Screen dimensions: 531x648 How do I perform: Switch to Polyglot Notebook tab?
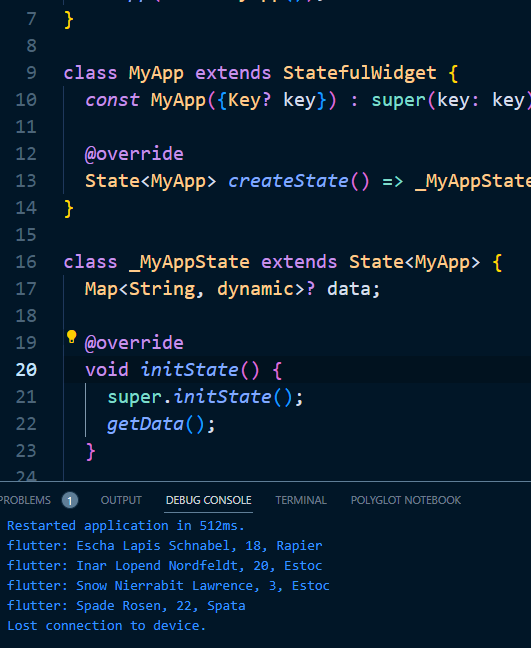coord(405,500)
